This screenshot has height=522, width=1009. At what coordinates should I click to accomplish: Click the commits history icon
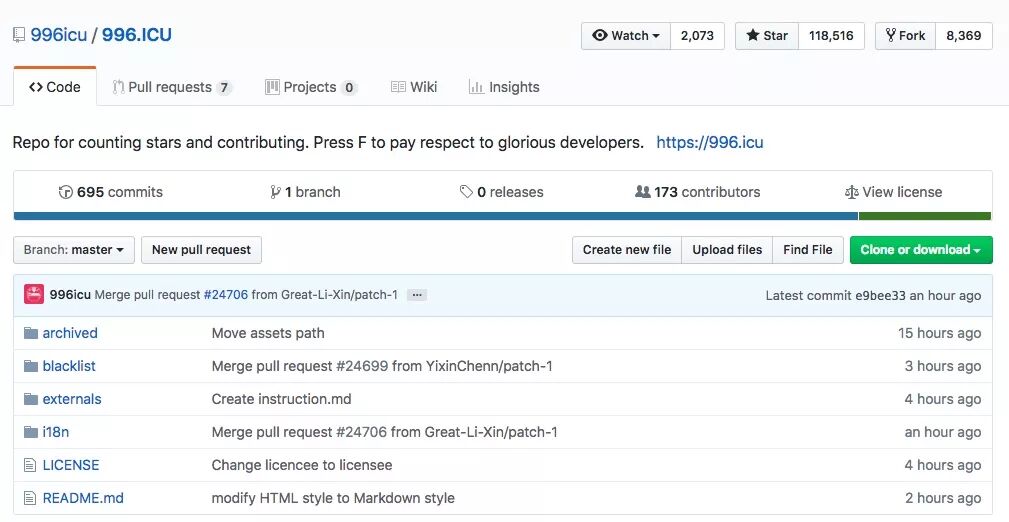66,192
